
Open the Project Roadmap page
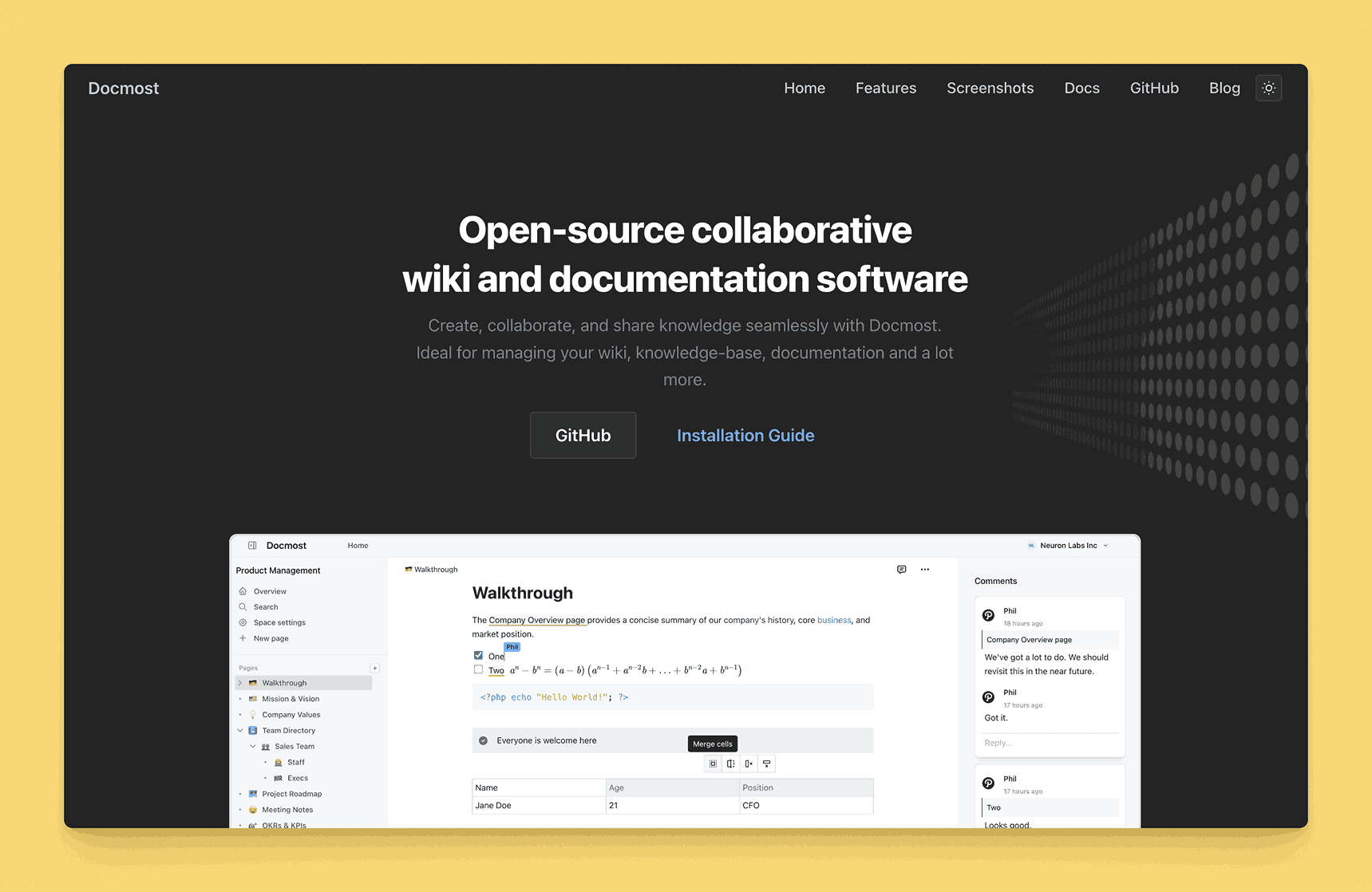(292, 794)
